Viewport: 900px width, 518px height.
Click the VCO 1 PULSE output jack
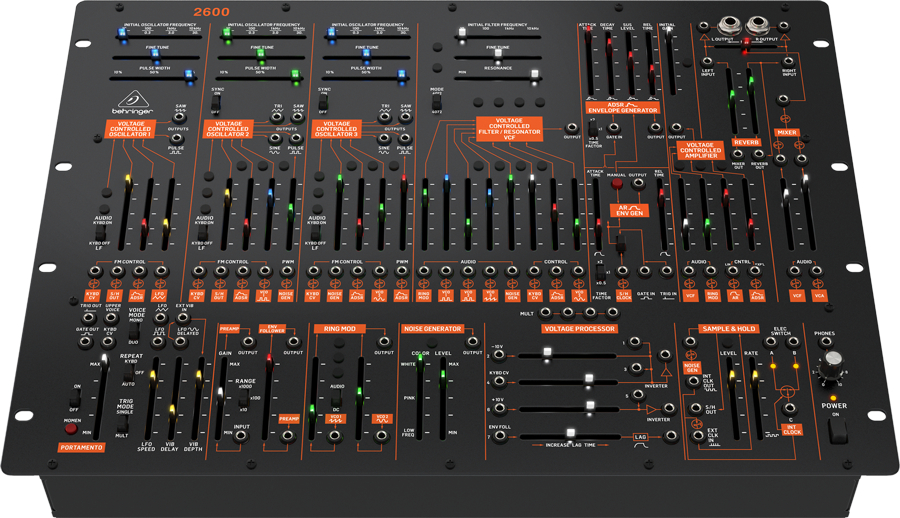tap(177, 138)
